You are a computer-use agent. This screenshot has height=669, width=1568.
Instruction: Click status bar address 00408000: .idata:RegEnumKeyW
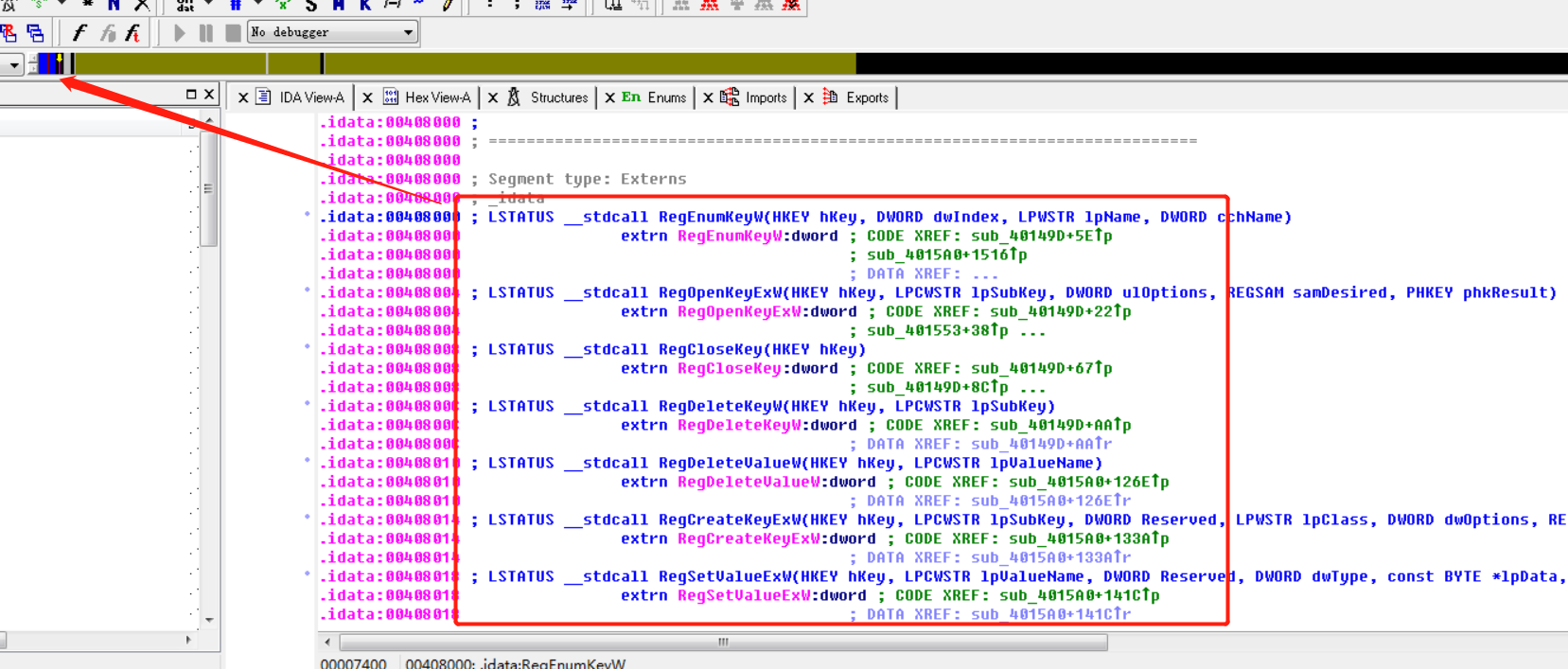click(516, 663)
